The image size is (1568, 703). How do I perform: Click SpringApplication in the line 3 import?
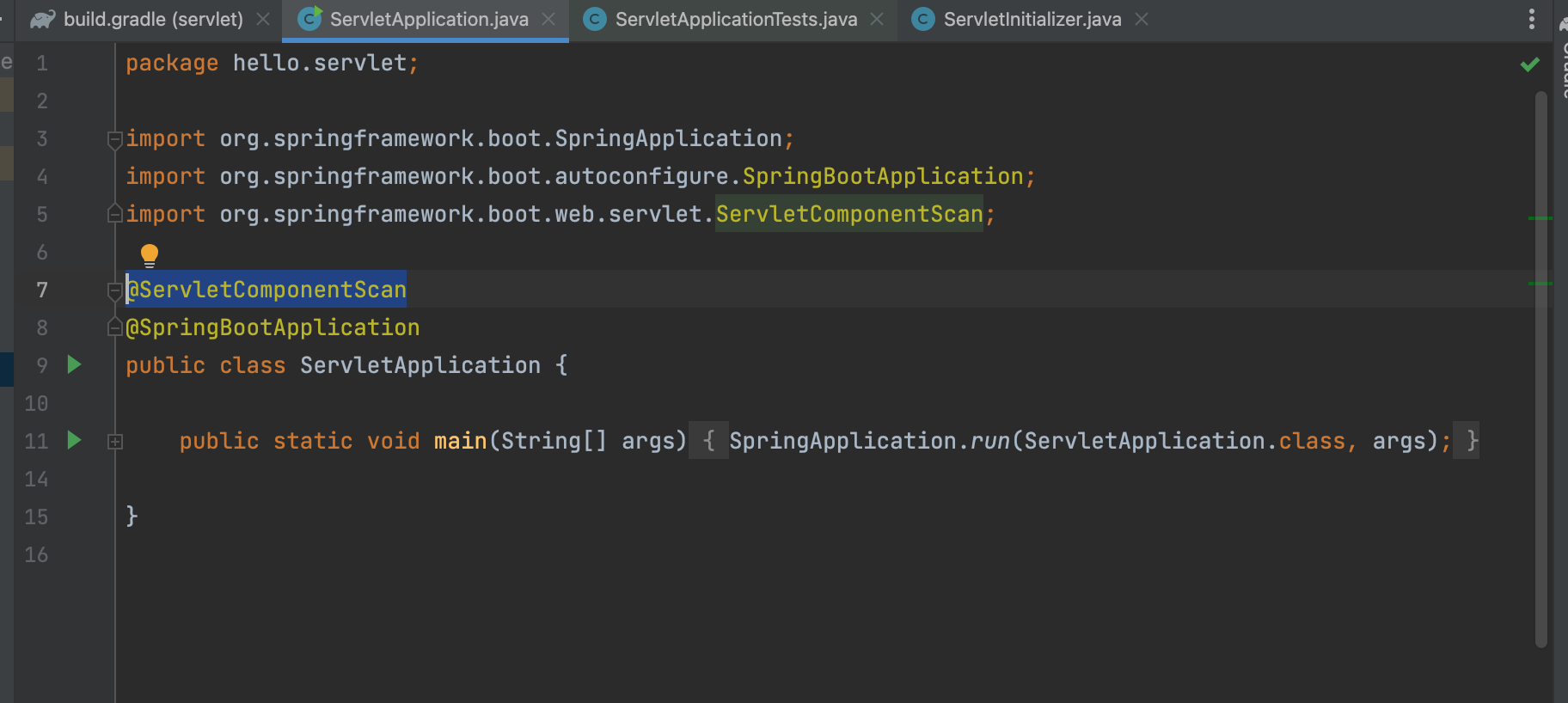[669, 138]
